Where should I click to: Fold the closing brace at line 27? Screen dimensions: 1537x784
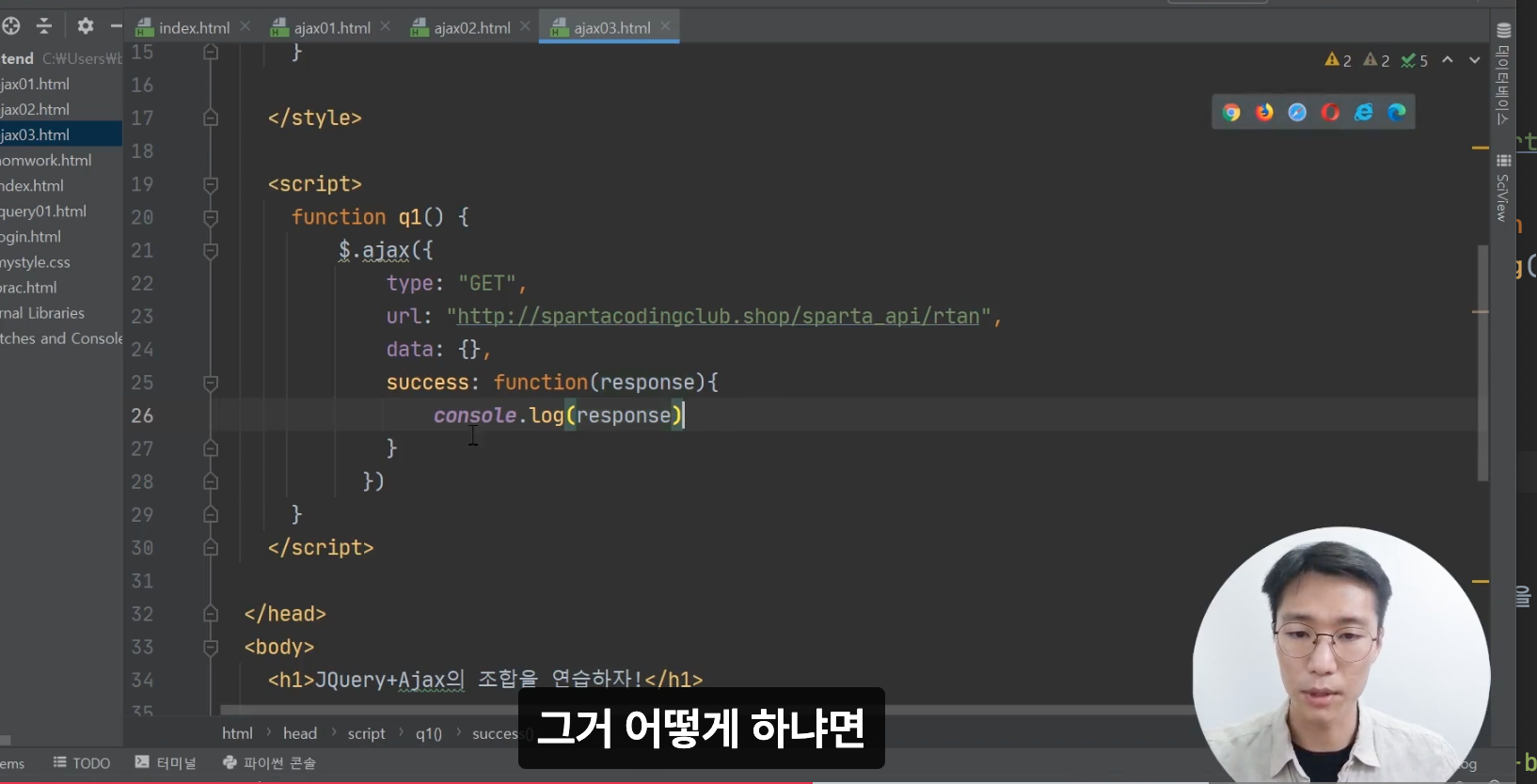click(211, 448)
